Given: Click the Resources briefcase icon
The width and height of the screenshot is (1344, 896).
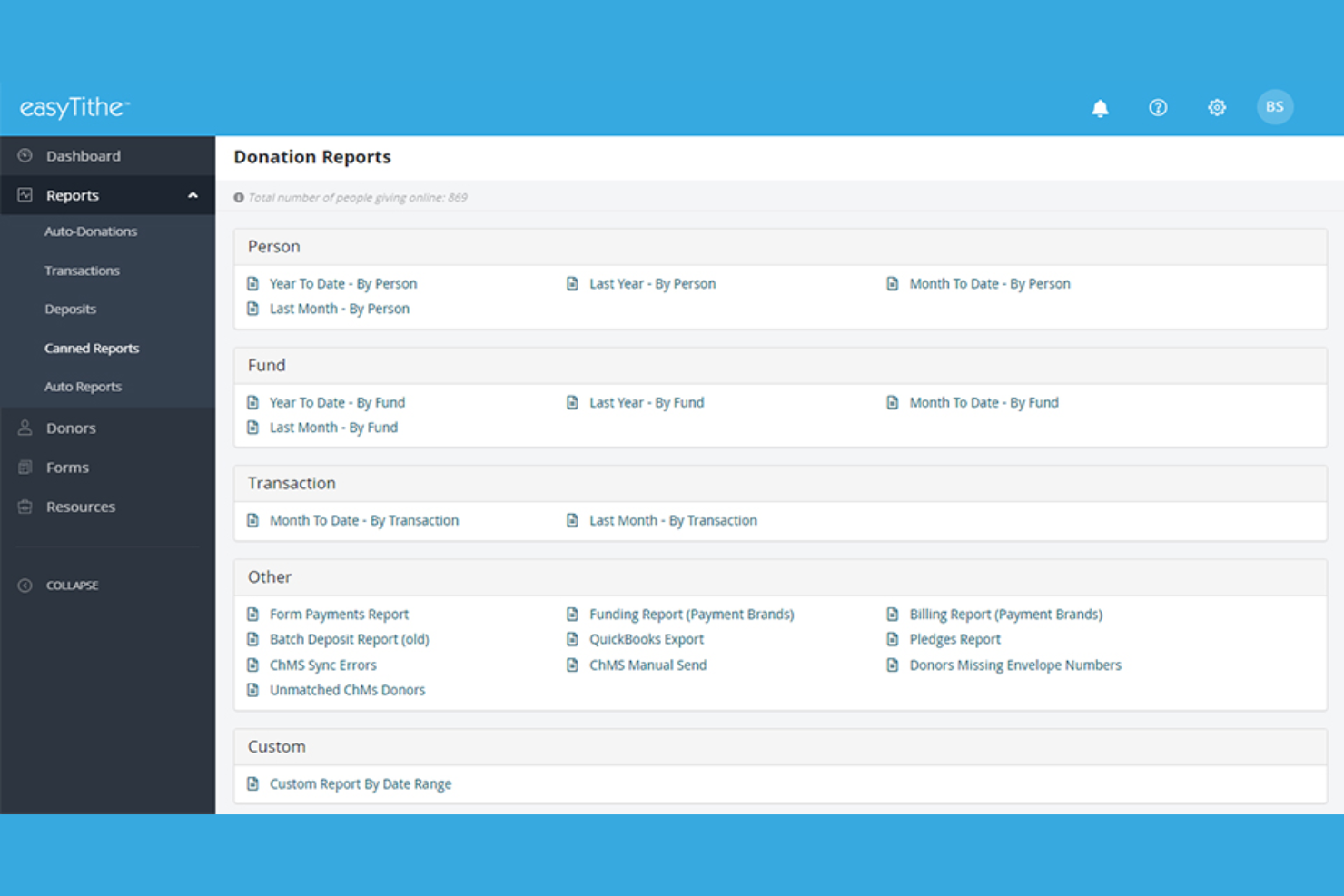Looking at the screenshot, I should pyautogui.click(x=25, y=507).
